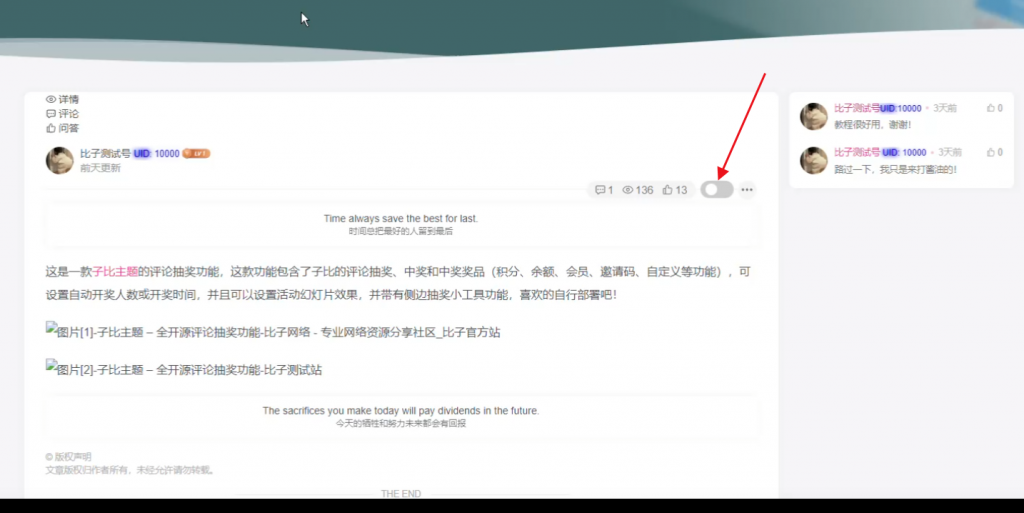Click the comment text 路过一下，我只是来打酱油的!

tap(895, 169)
